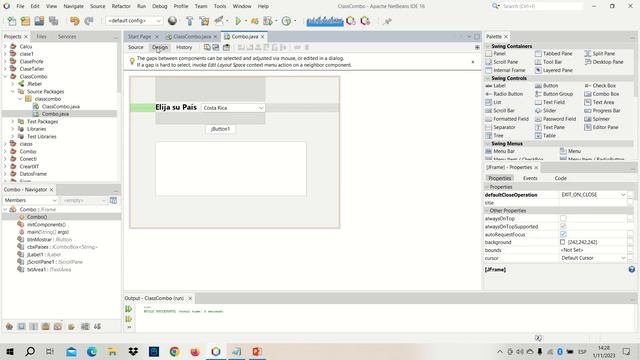This screenshot has height=360, width=640.
Task: Click the help icon in Properties panel
Action: (x=631, y=269)
